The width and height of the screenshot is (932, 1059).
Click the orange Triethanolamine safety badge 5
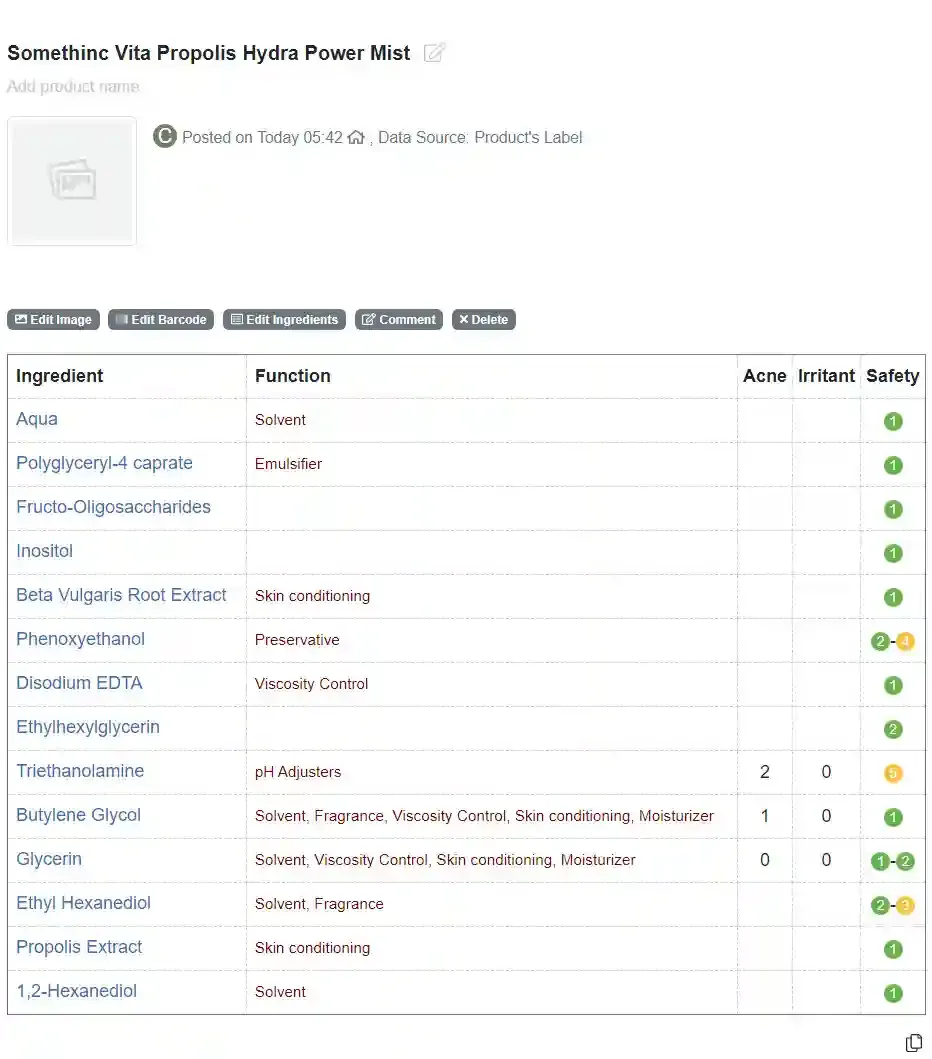pyautogui.click(x=893, y=773)
